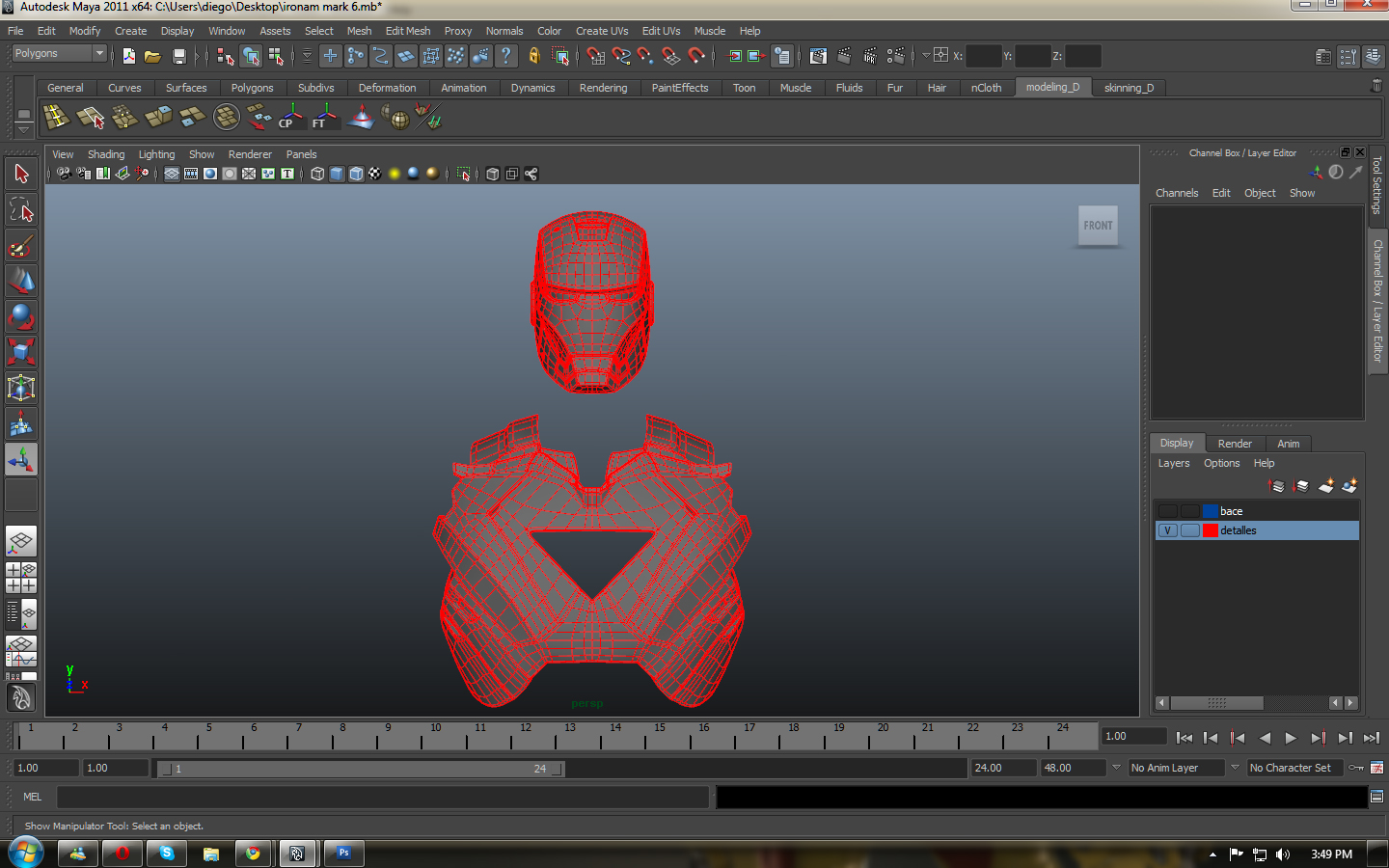1389x868 pixels.
Task: Click the FRONT view cube
Action: [x=1098, y=226]
